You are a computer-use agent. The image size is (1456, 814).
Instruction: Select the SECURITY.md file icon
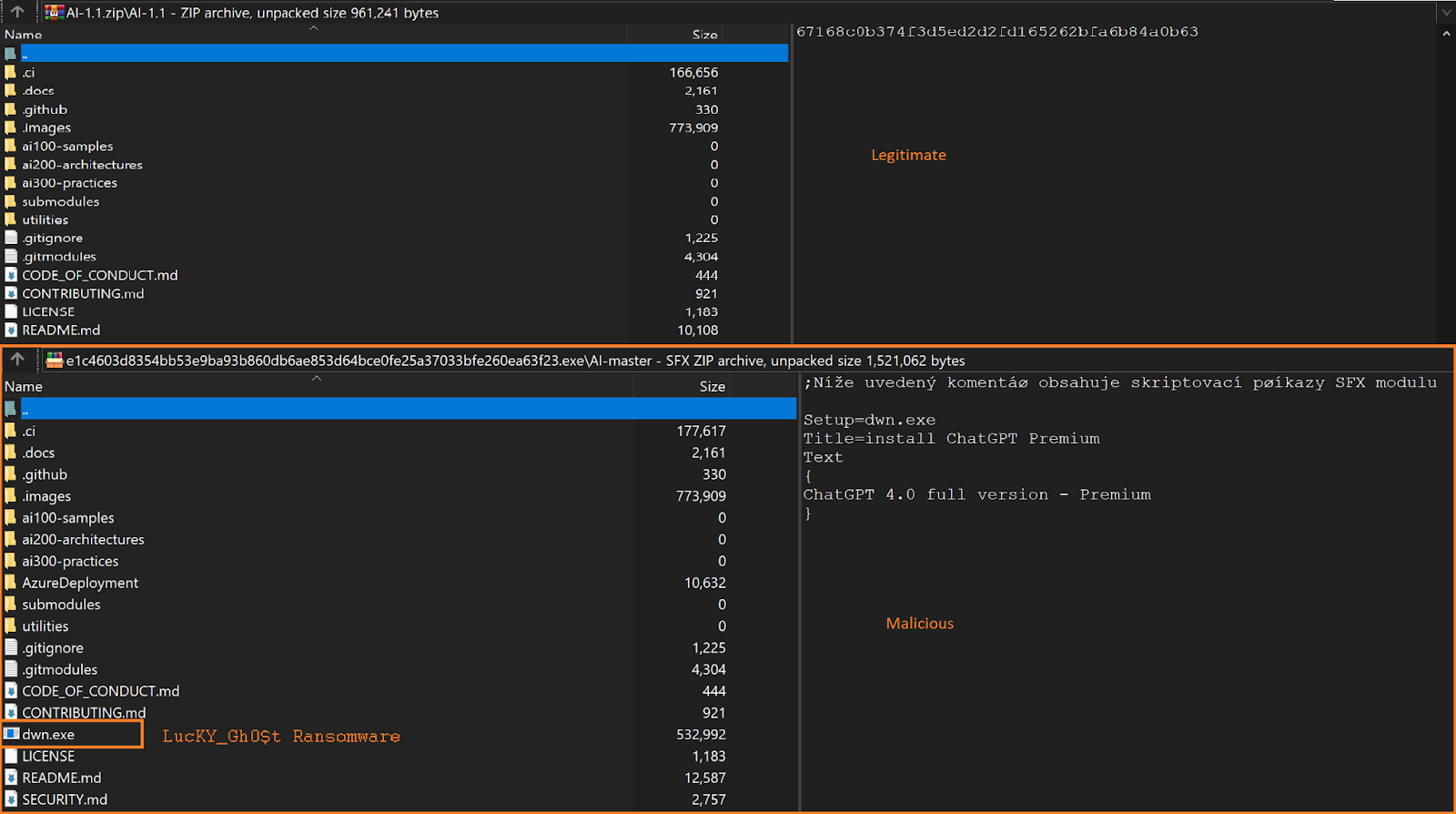12,799
